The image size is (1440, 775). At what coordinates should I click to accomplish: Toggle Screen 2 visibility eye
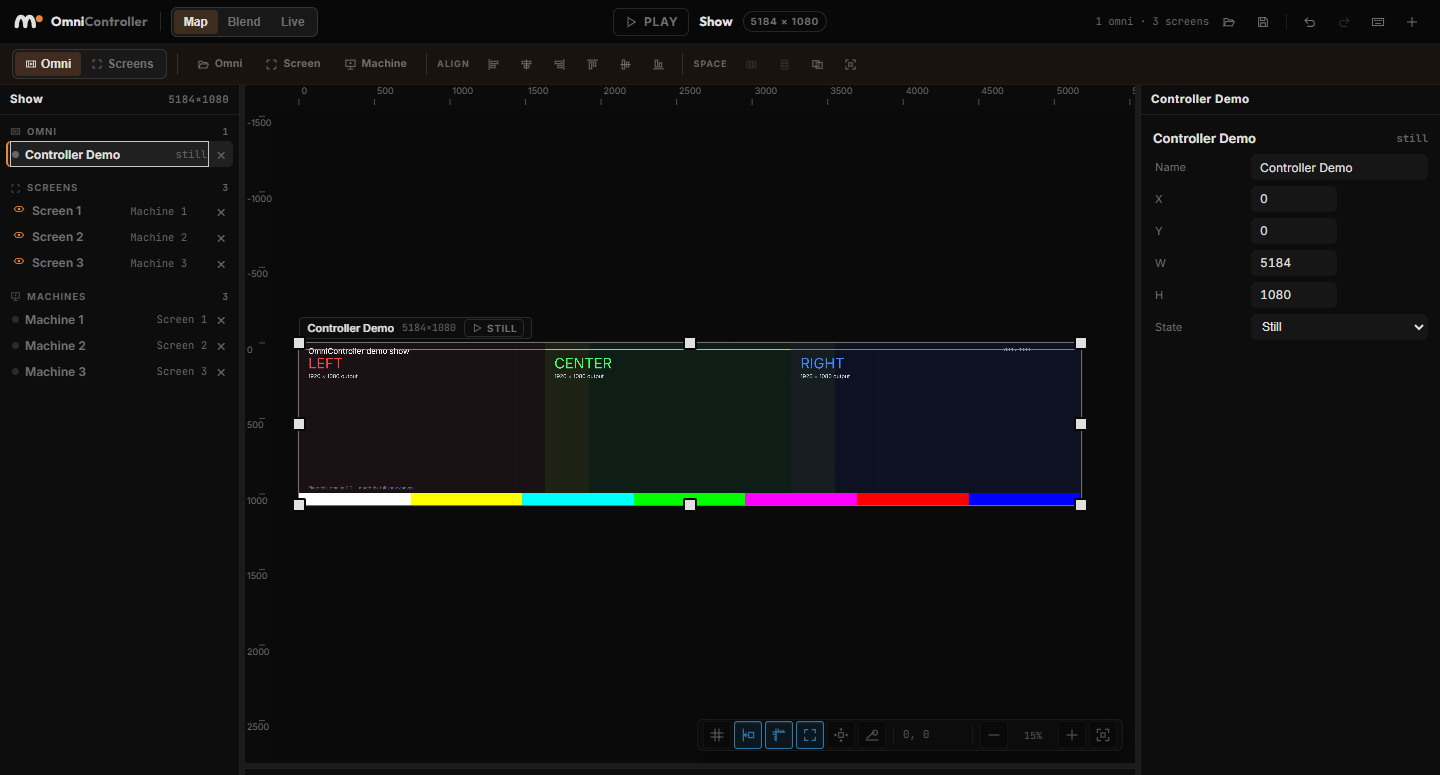point(19,236)
